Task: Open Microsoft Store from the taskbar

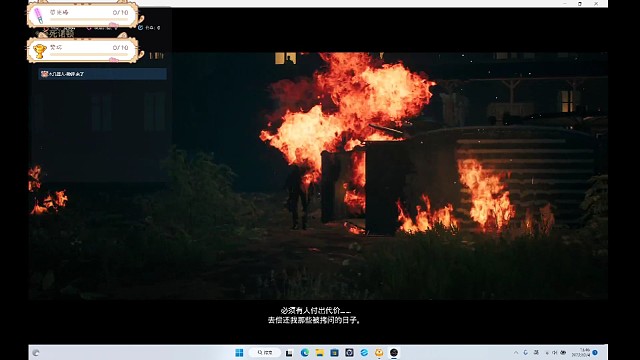Action: tap(334, 353)
